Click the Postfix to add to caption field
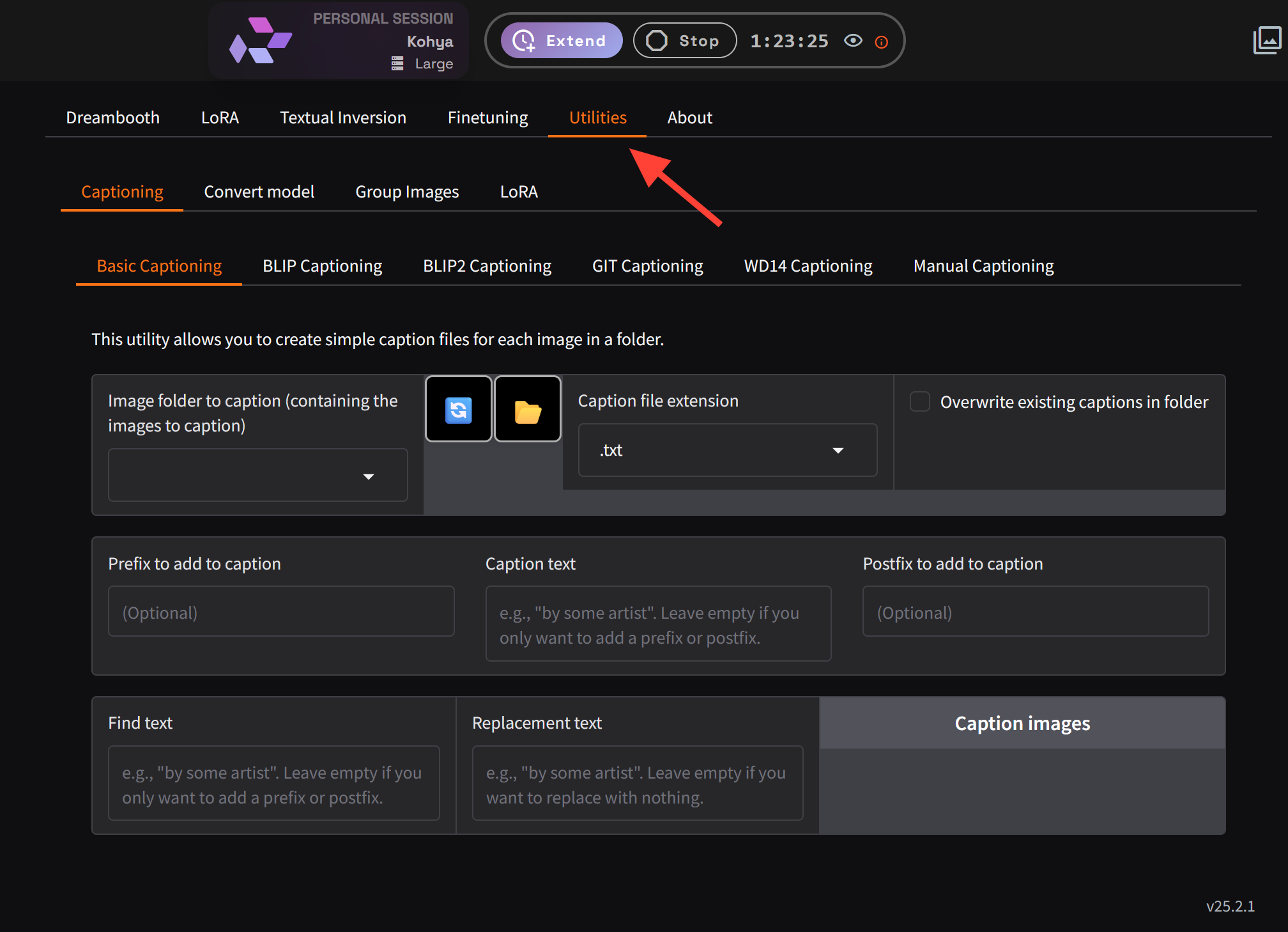 (x=1035, y=612)
